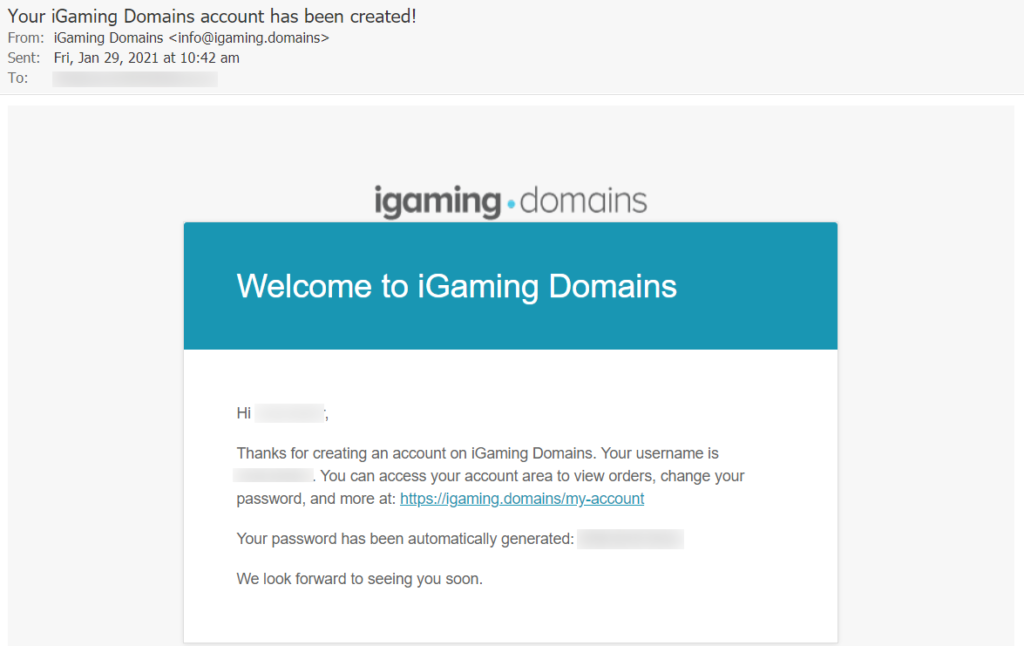This screenshot has height=646, width=1024.
Task: Select the blurred recipient in the To field
Action: coord(135,78)
